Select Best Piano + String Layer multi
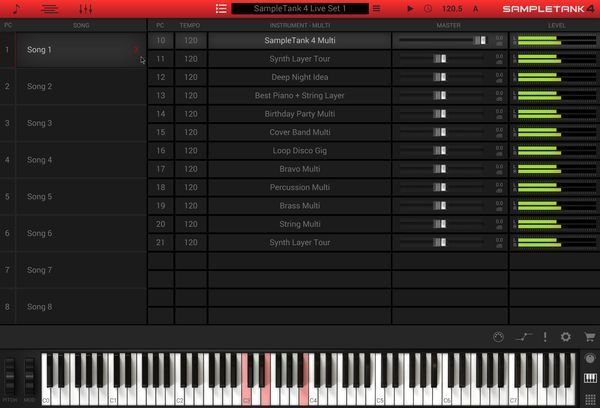This screenshot has height=408, width=600. (x=300, y=96)
